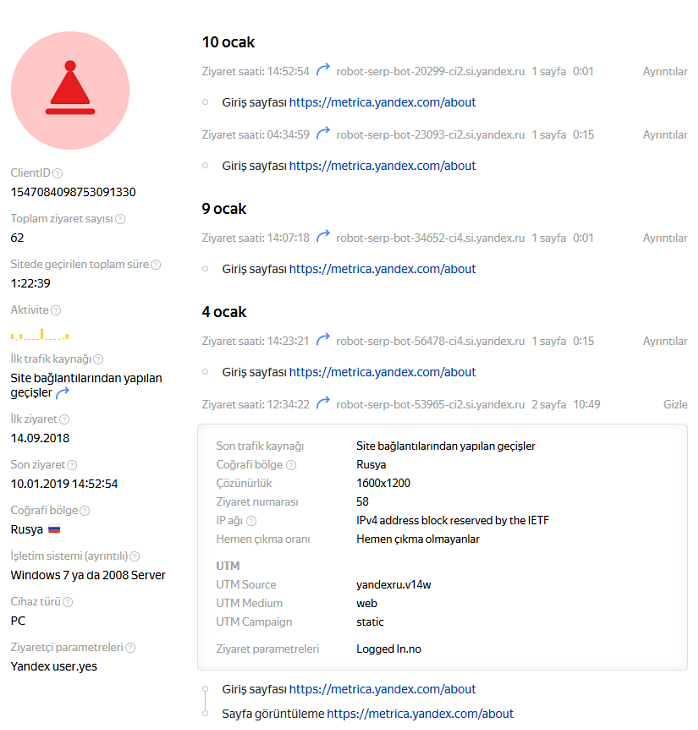The width and height of the screenshot is (698, 730).
Task: Open Toplam ziyaret sayısı help icon
Action: coord(120,219)
